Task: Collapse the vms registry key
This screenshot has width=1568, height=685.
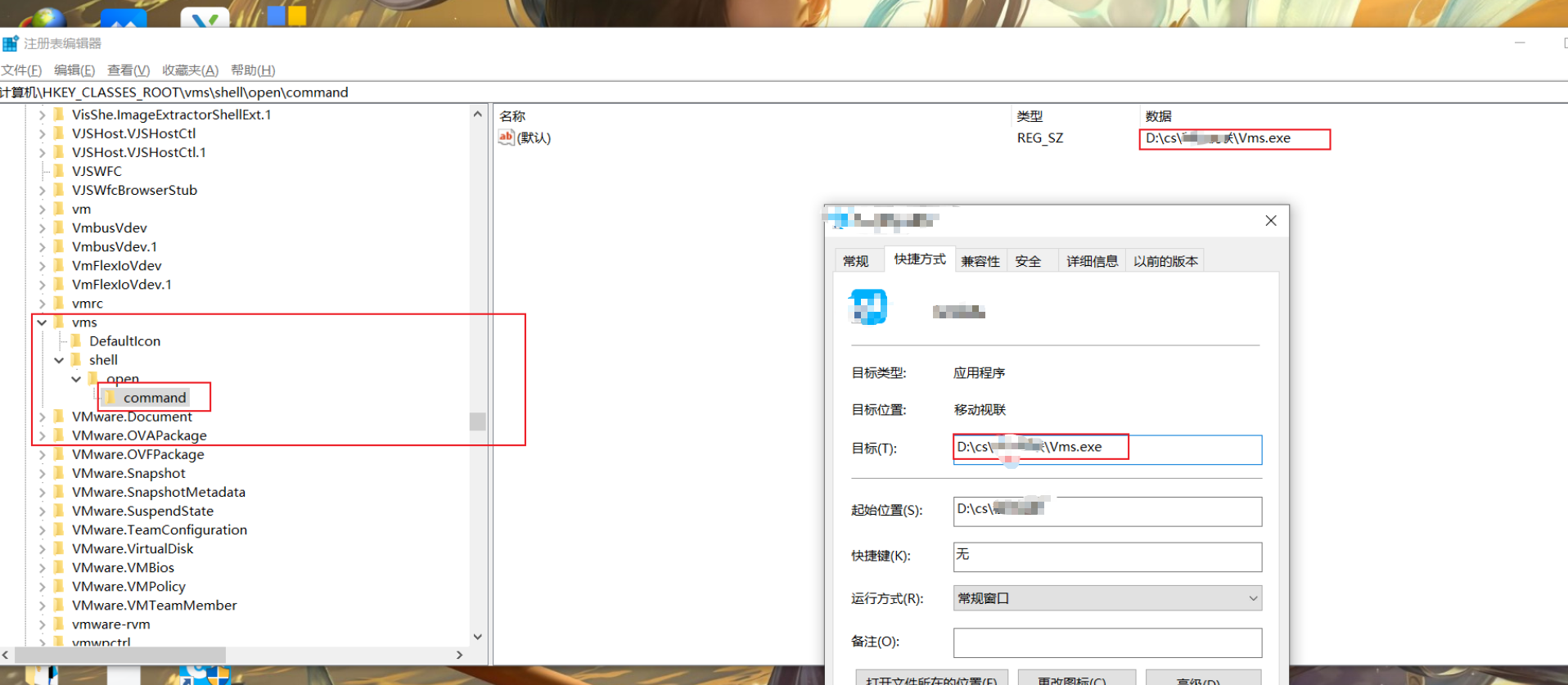Action: 42,322
